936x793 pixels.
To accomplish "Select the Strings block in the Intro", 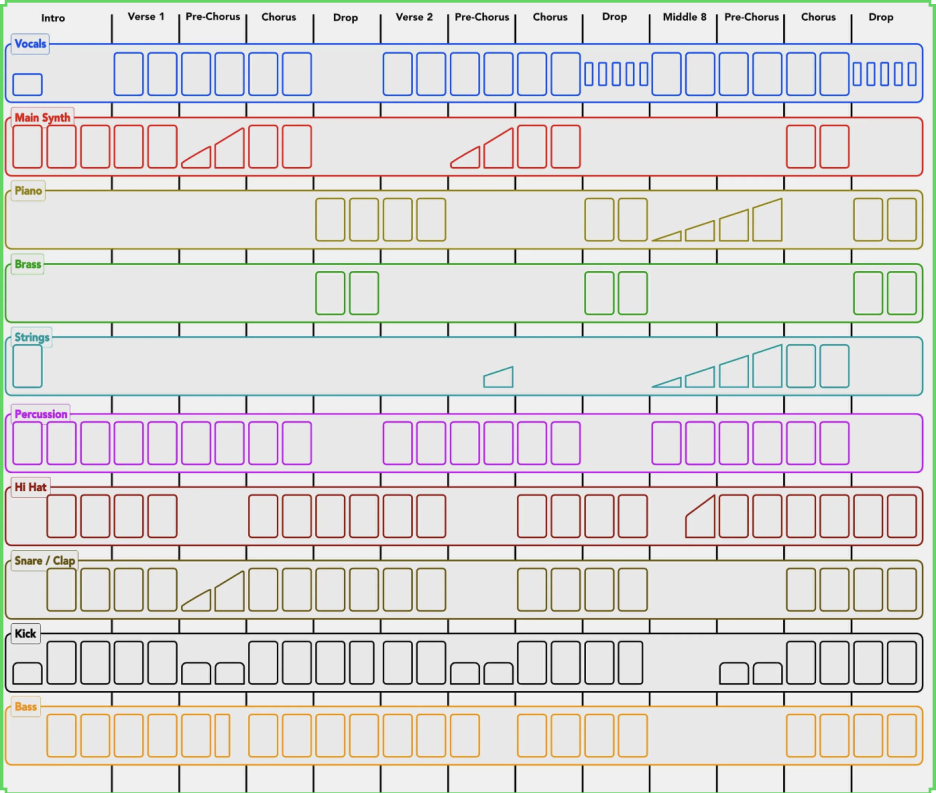I will (x=27, y=366).
